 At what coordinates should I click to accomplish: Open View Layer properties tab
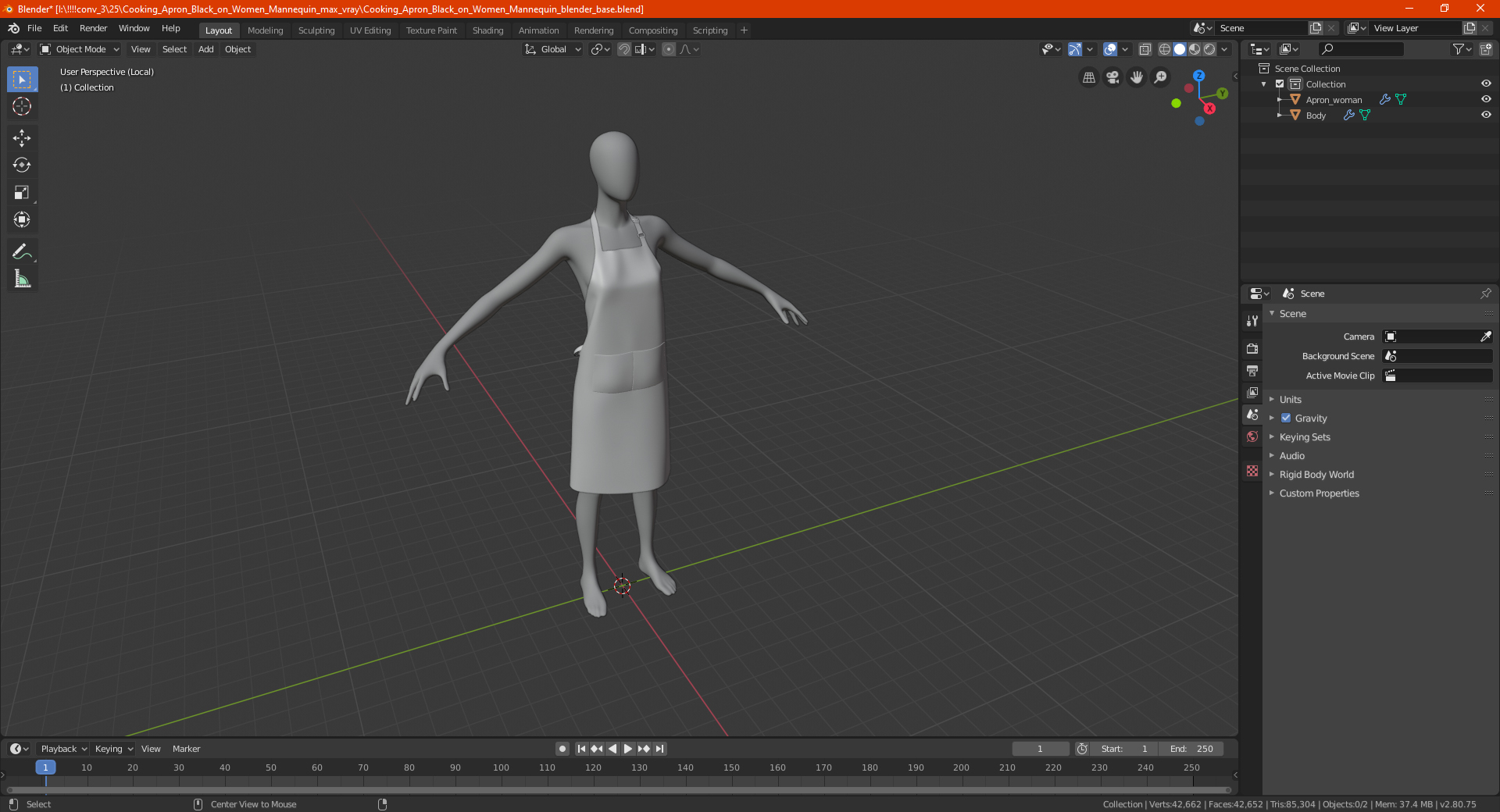click(x=1252, y=392)
